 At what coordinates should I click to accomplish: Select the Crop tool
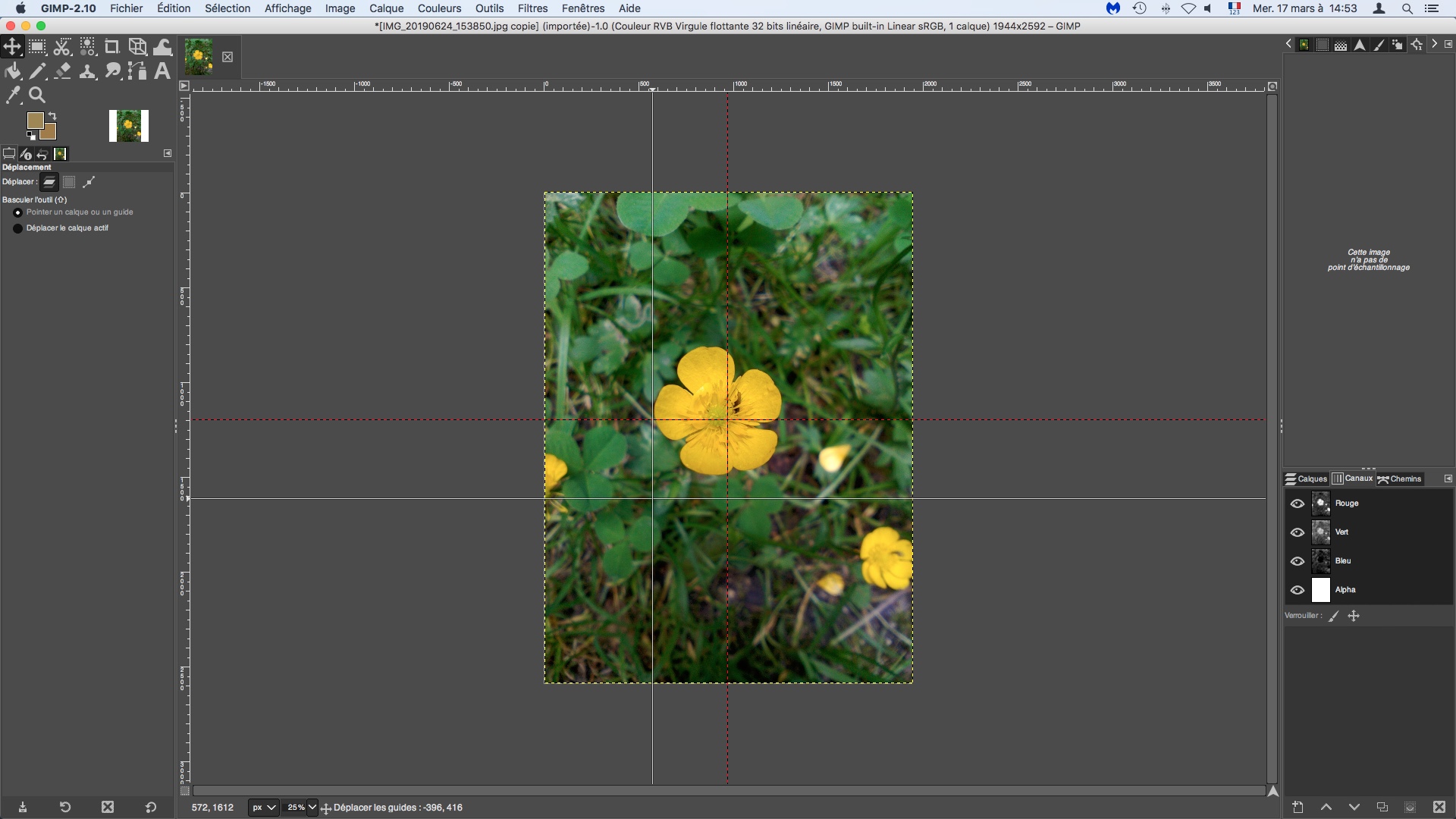112,47
